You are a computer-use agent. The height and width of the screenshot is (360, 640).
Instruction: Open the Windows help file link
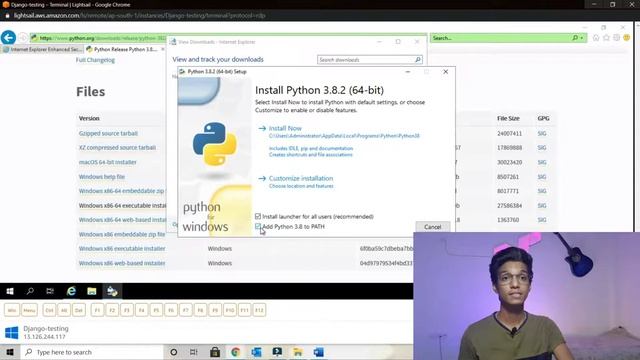[102, 177]
